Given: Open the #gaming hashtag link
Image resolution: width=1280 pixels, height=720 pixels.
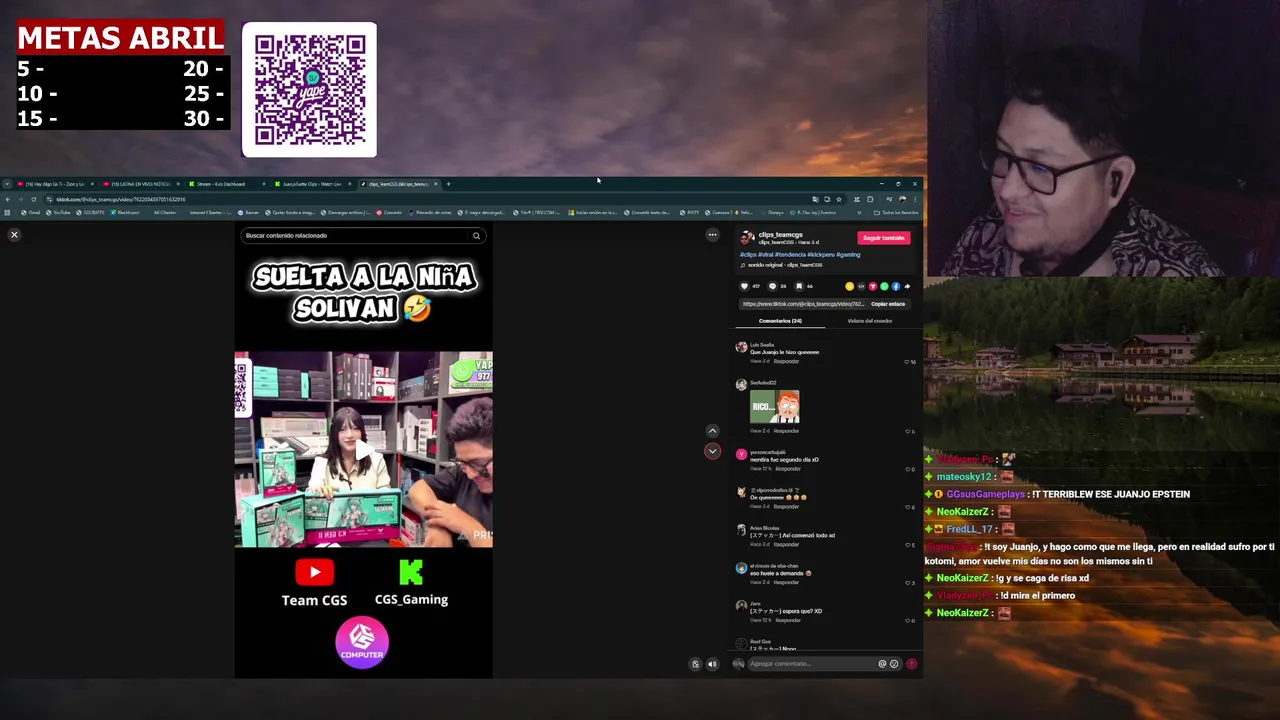Looking at the screenshot, I should pyautogui.click(x=848, y=255).
